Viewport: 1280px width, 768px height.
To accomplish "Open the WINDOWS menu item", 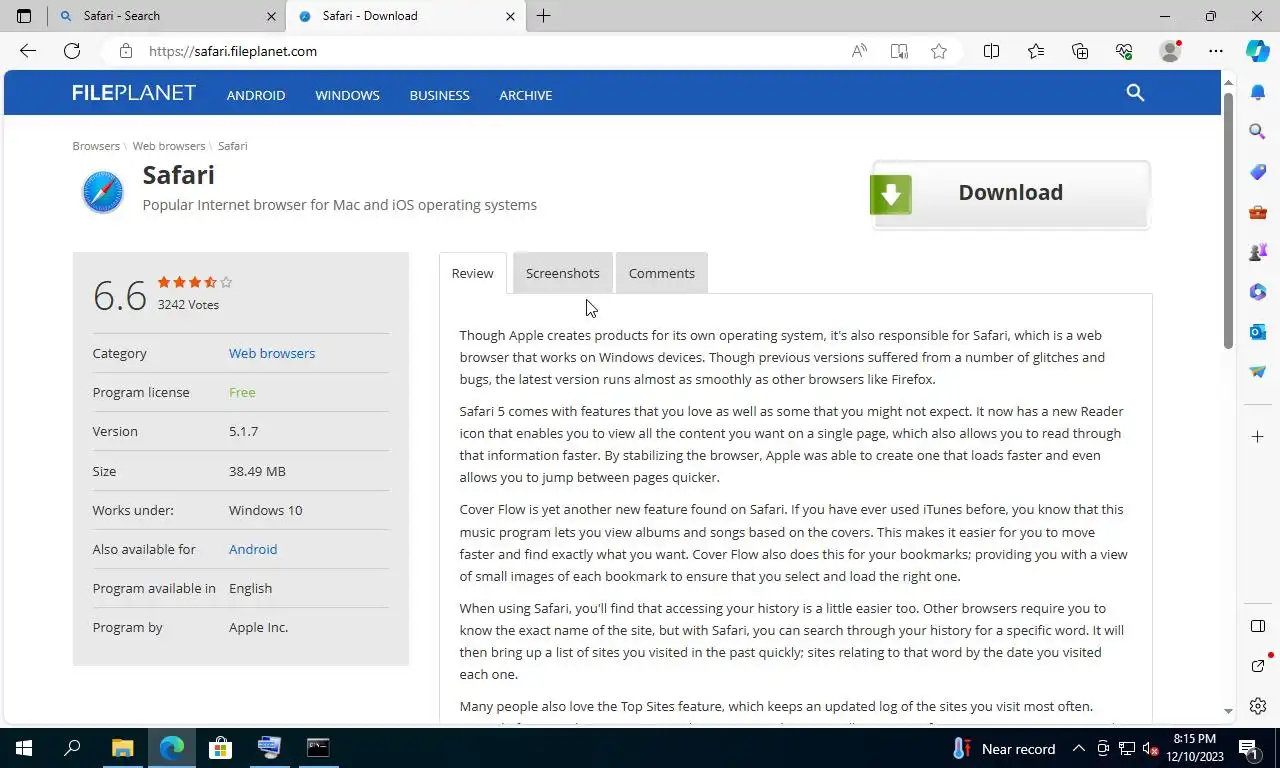I will click(x=347, y=95).
